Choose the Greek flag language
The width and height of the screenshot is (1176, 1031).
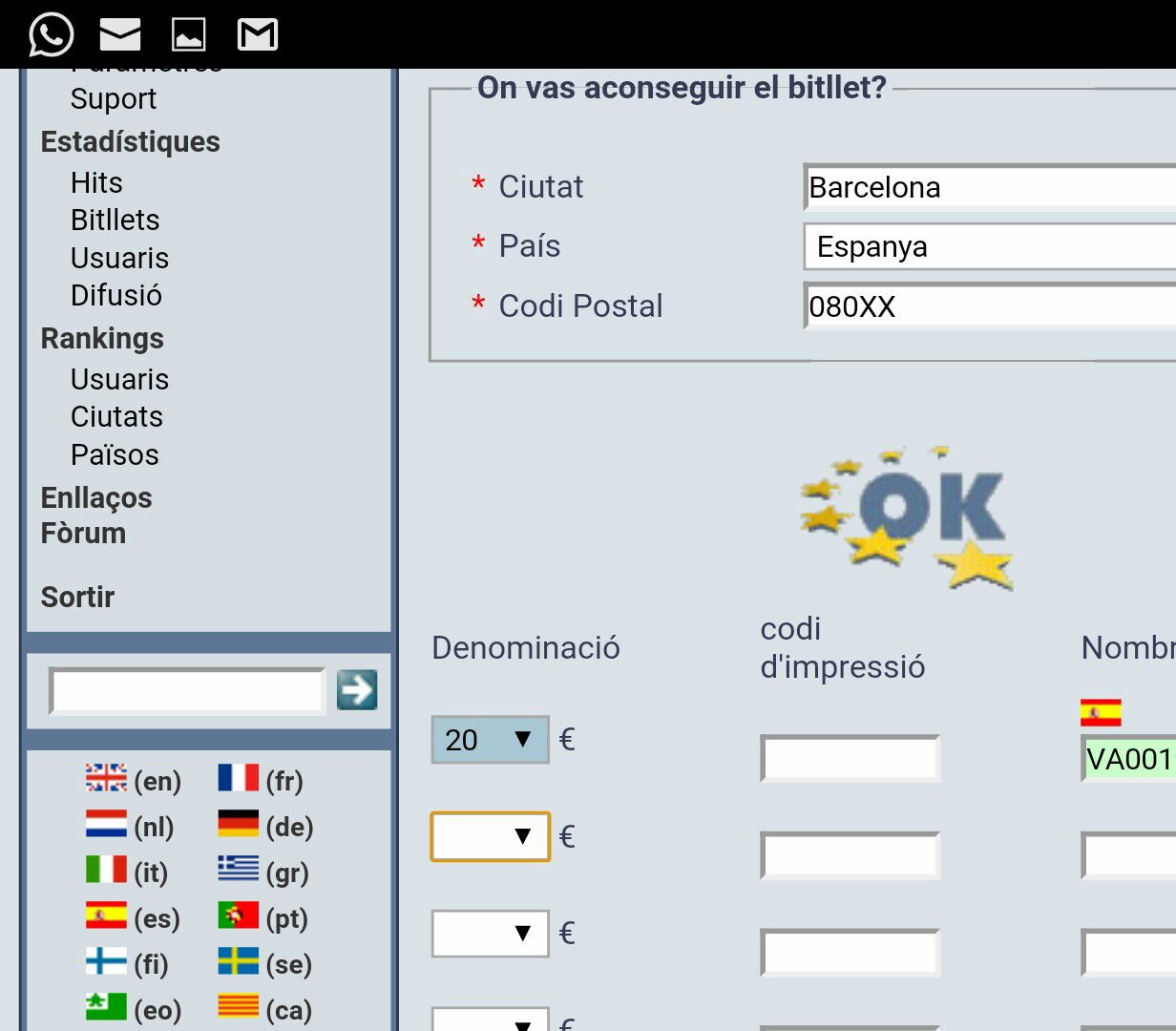click(239, 868)
